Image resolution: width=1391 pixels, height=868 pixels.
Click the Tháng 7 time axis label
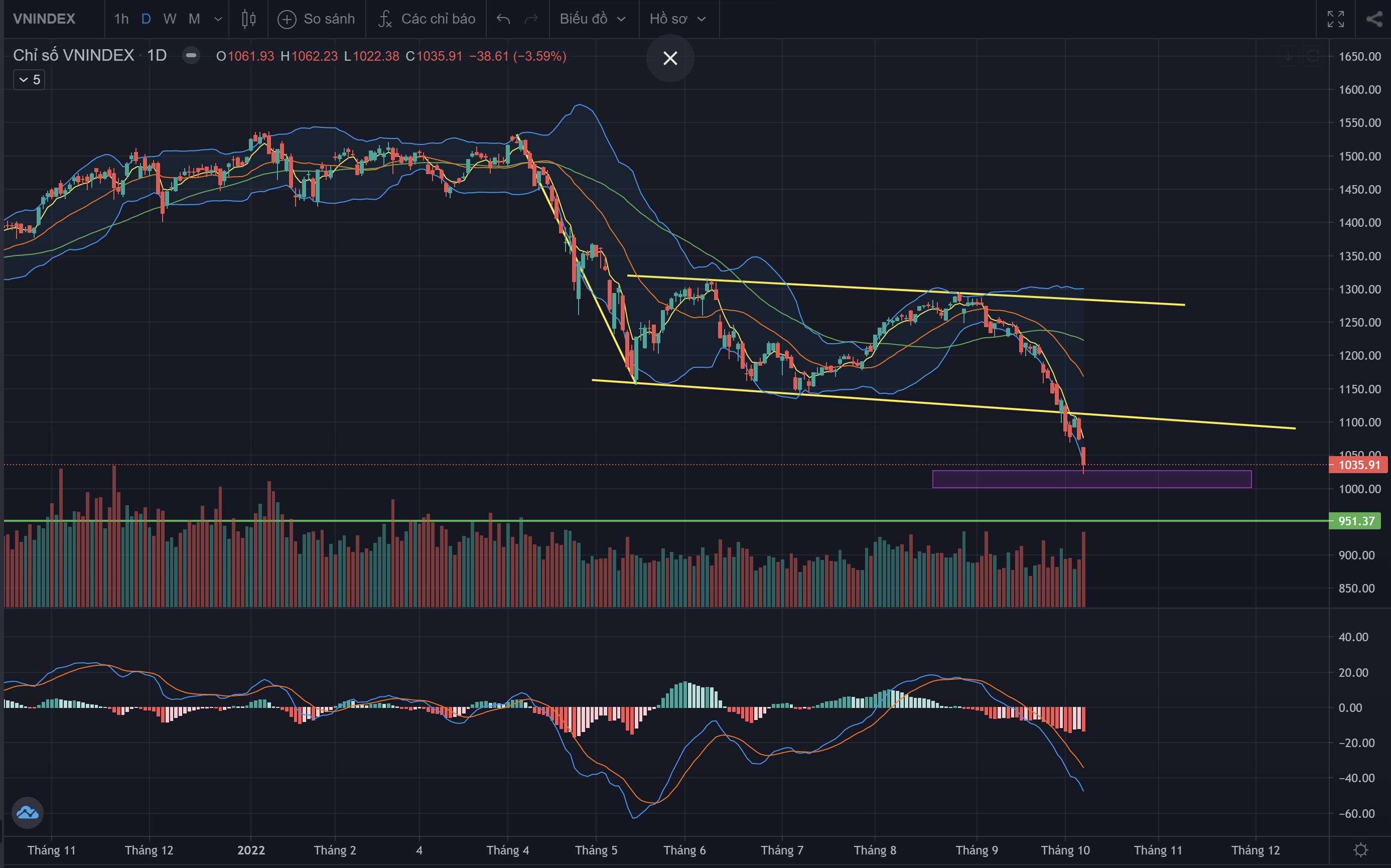pyautogui.click(x=782, y=850)
